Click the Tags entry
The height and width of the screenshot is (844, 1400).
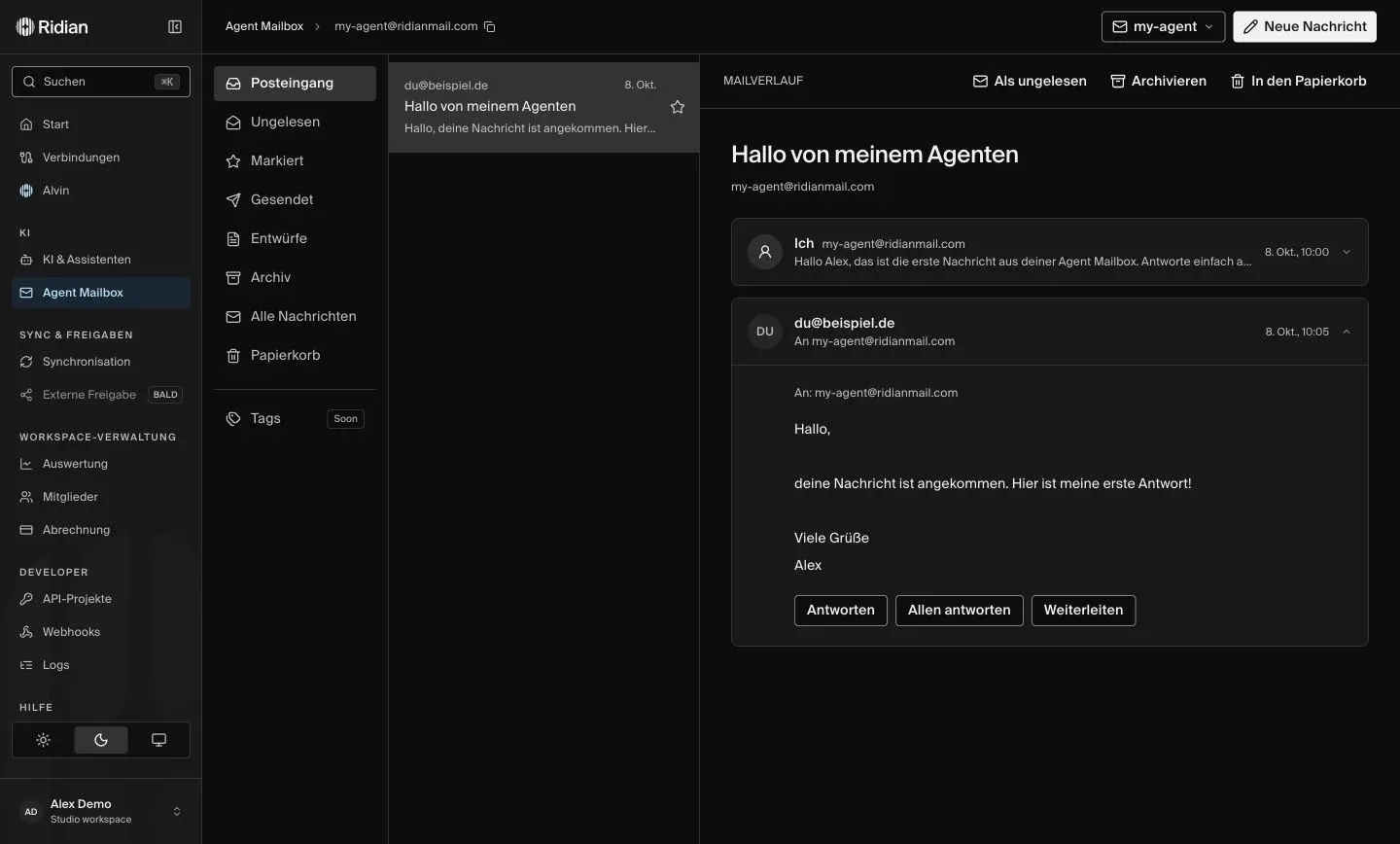click(295, 419)
